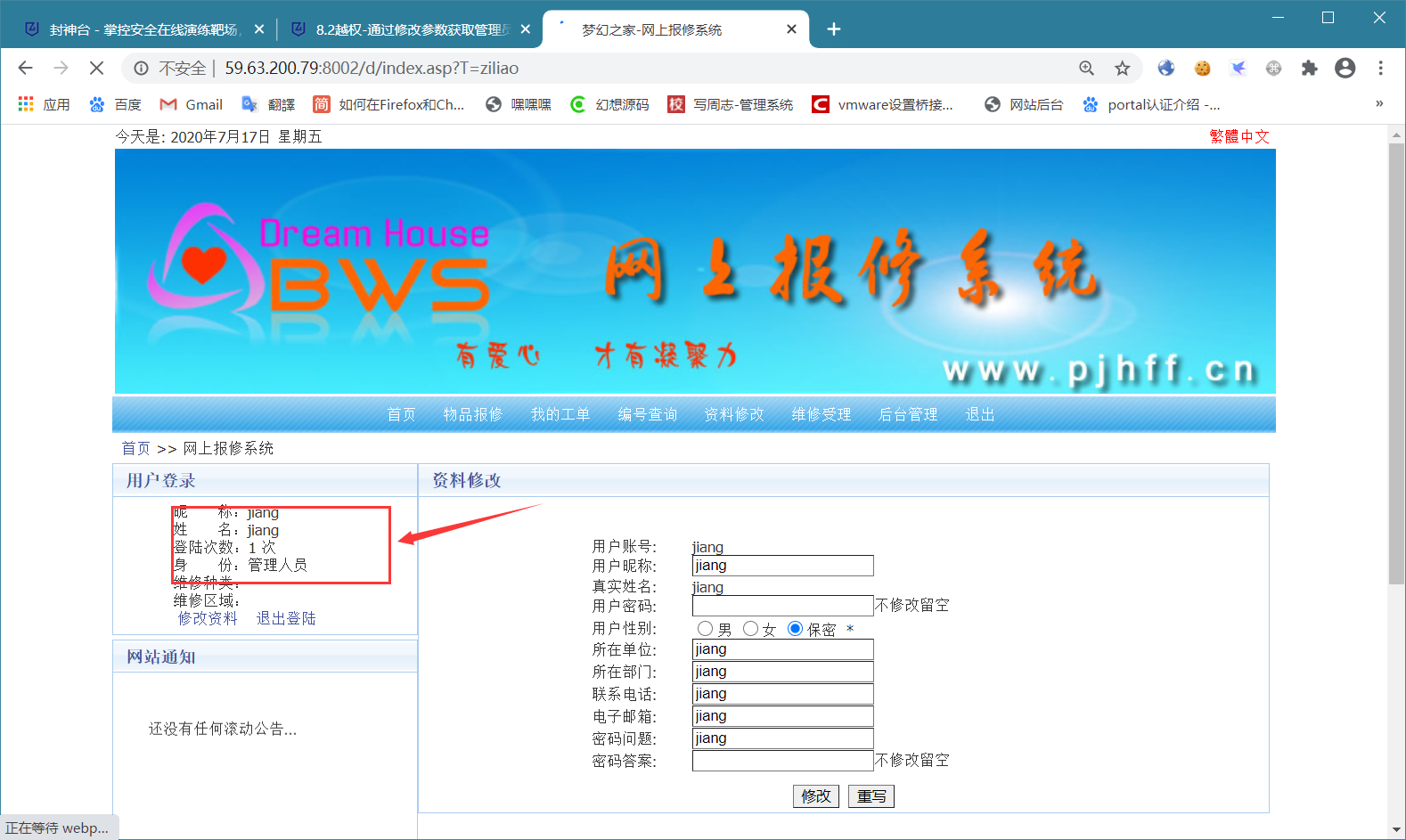Click the browser forward arrow
The height and width of the screenshot is (840, 1406).
coord(61,68)
